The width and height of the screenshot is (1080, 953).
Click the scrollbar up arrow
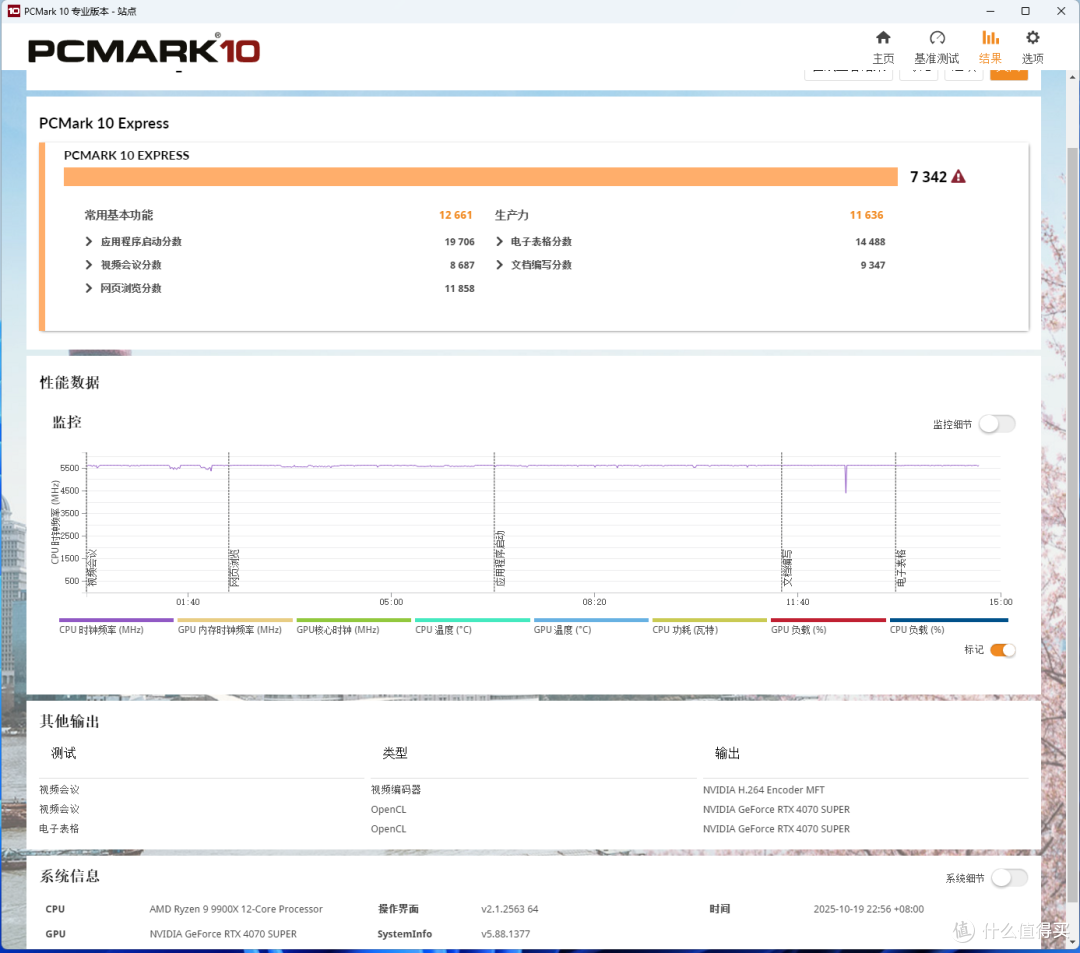click(1072, 77)
